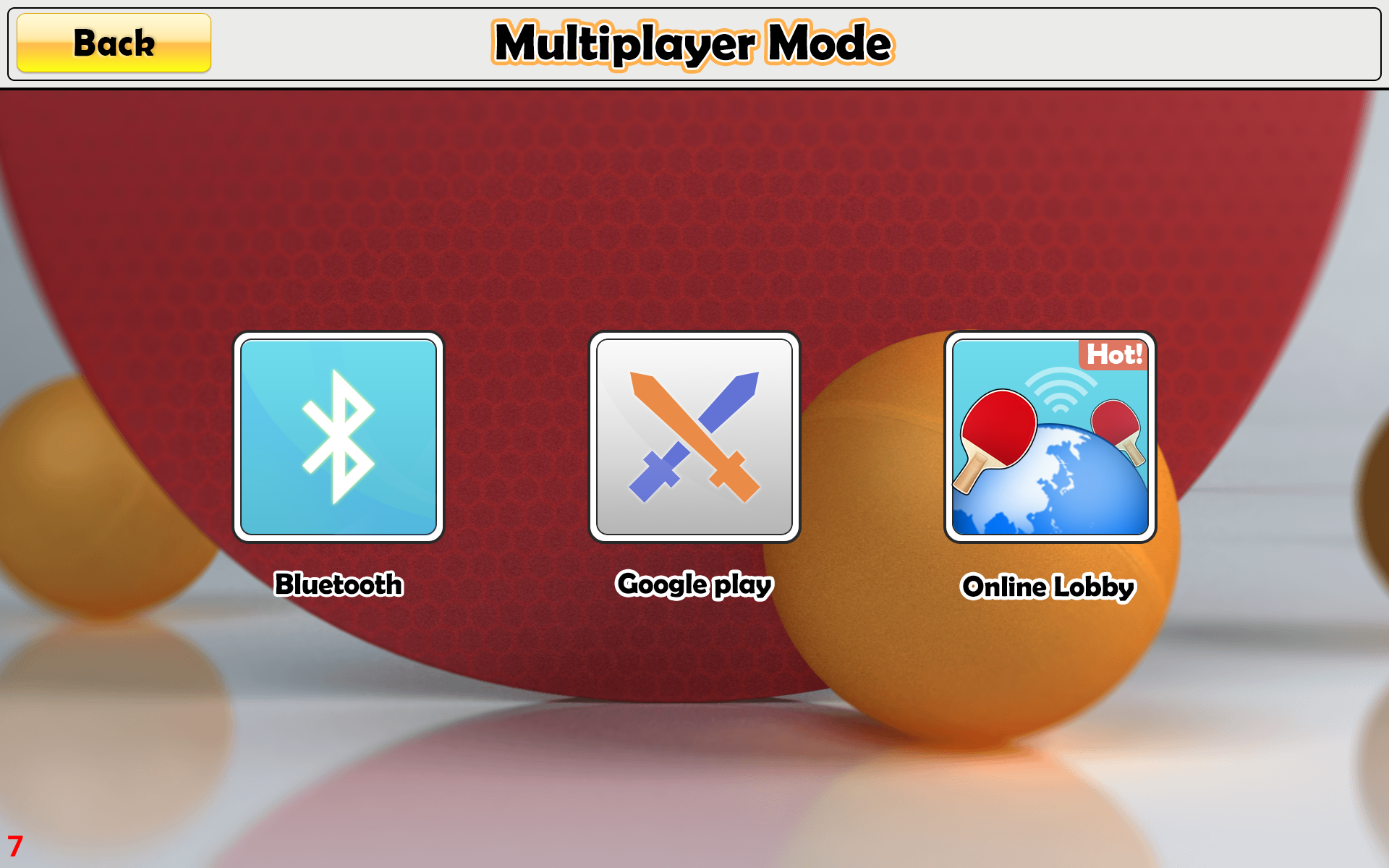The height and width of the screenshot is (868, 1389).
Task: Click the Bluetooth text label
Action: [x=339, y=584]
